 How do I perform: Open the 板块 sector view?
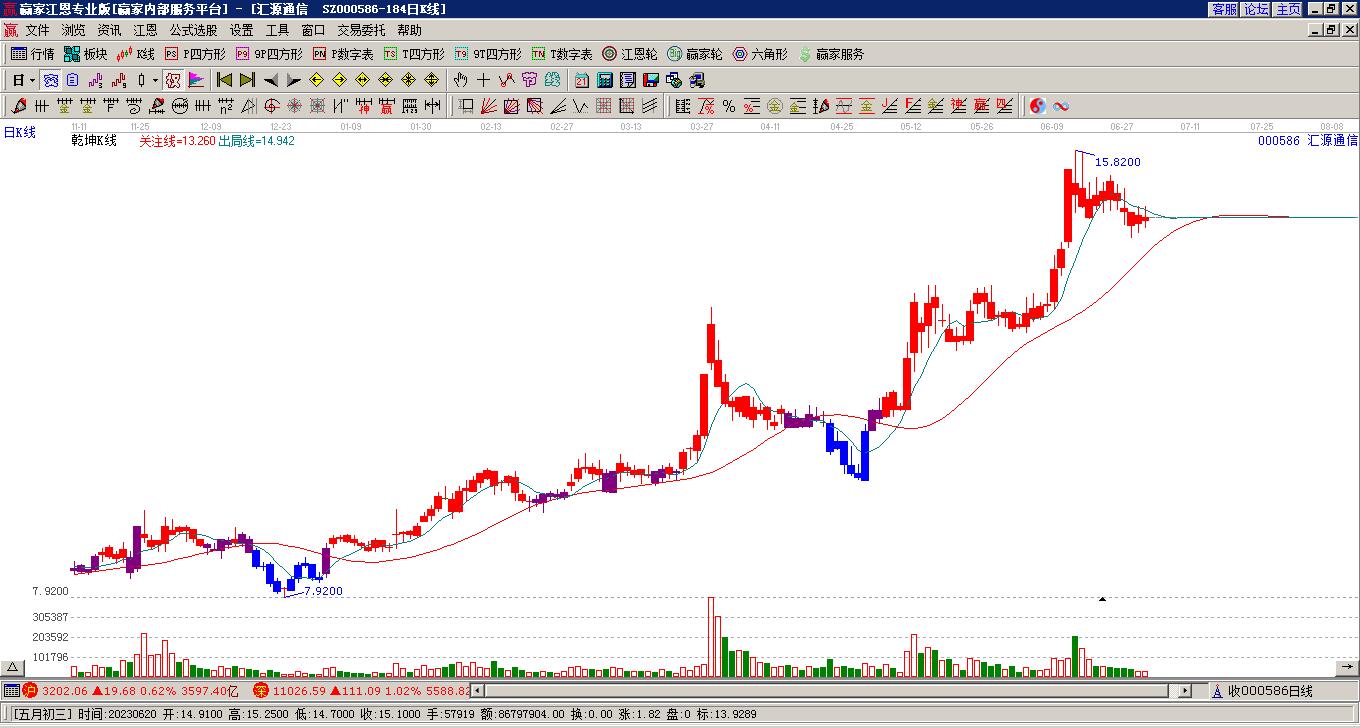85,54
